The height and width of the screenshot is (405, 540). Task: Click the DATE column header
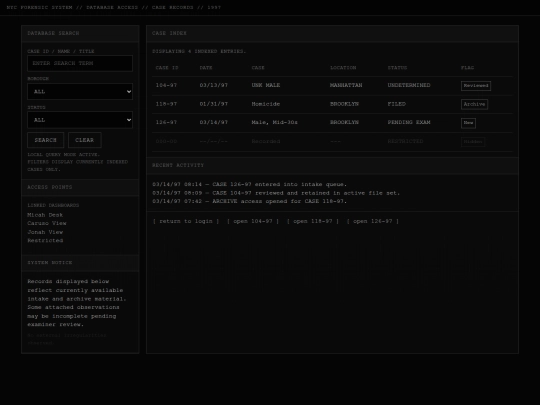(x=206, y=68)
